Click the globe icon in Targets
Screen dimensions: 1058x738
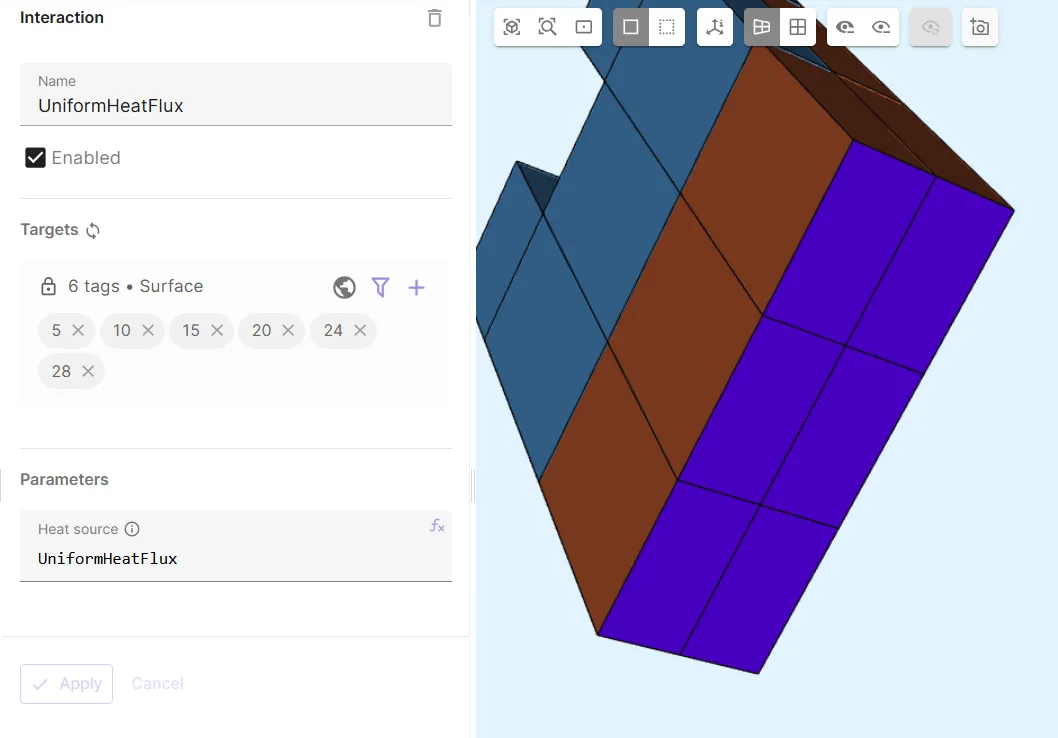(344, 288)
